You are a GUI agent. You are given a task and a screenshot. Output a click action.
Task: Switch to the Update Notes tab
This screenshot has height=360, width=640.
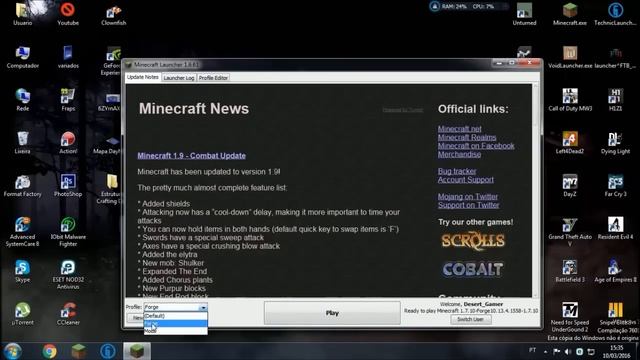[142, 77]
